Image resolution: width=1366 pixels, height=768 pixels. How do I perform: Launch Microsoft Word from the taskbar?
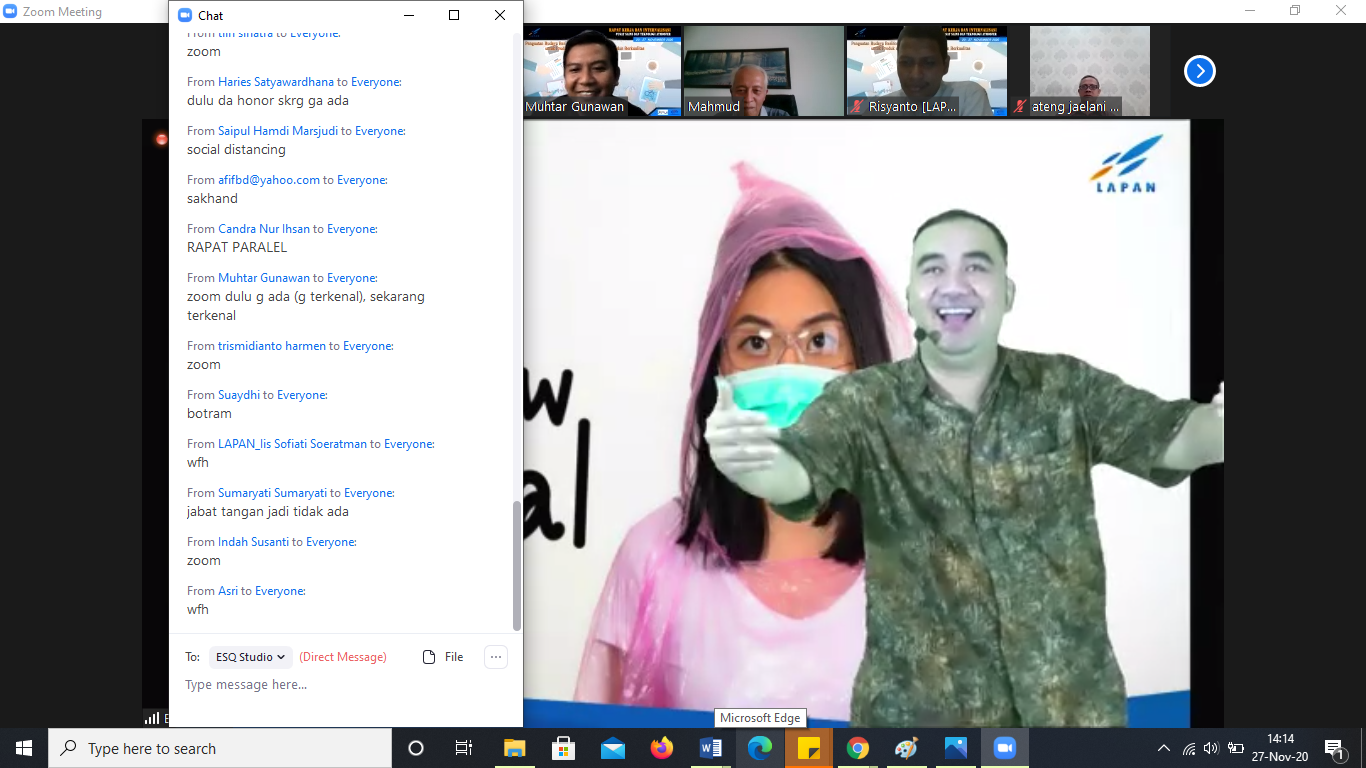coord(711,748)
